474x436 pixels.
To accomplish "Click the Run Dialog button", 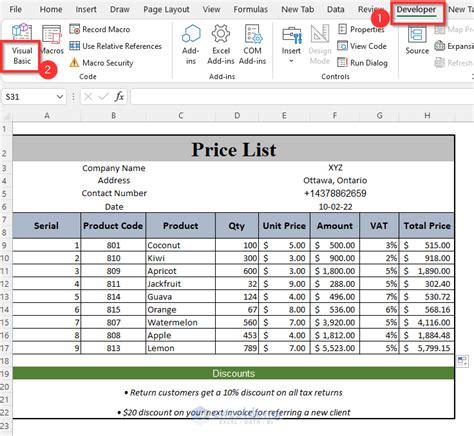I will [x=362, y=63].
